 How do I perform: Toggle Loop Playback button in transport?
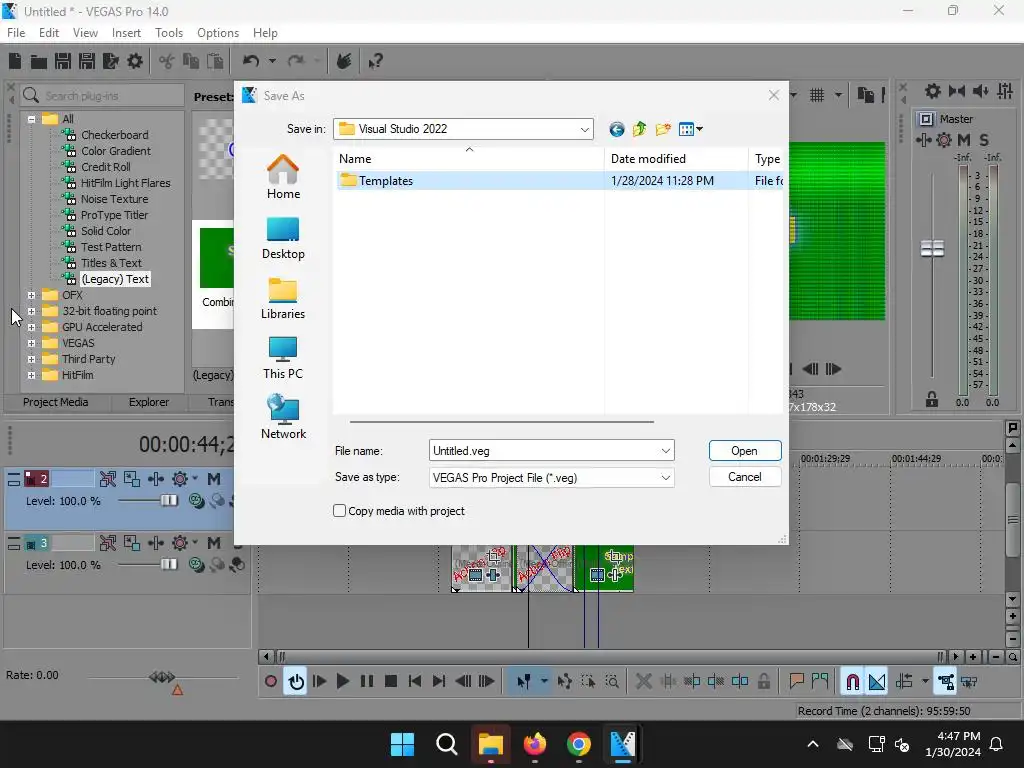pyautogui.click(x=296, y=682)
